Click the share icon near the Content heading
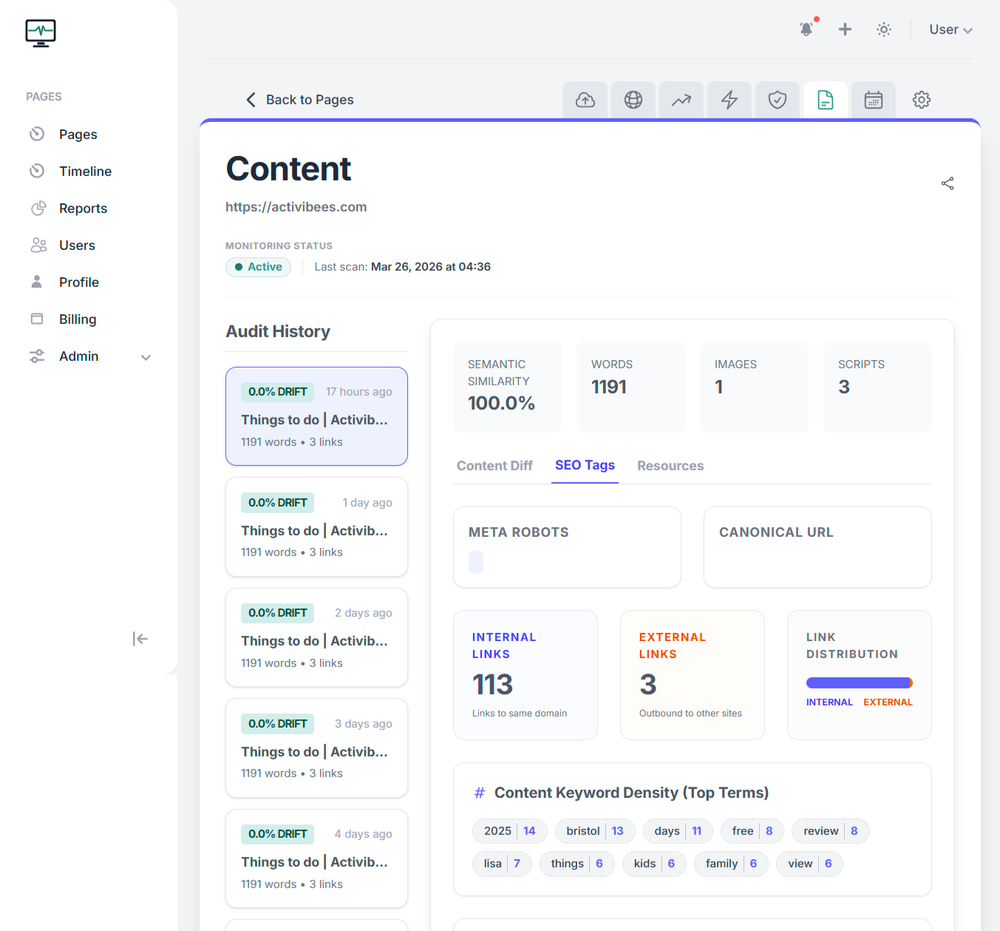This screenshot has width=1000, height=931. [947, 183]
